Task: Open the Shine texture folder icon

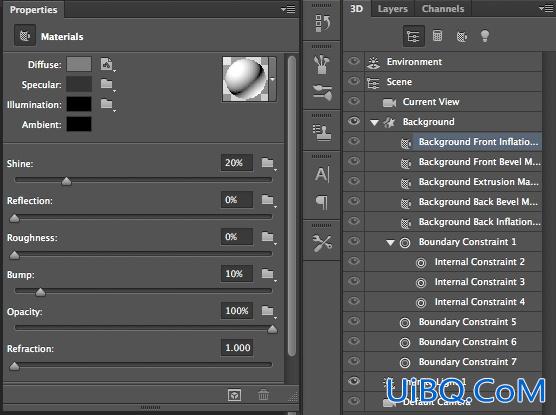Action: point(268,163)
